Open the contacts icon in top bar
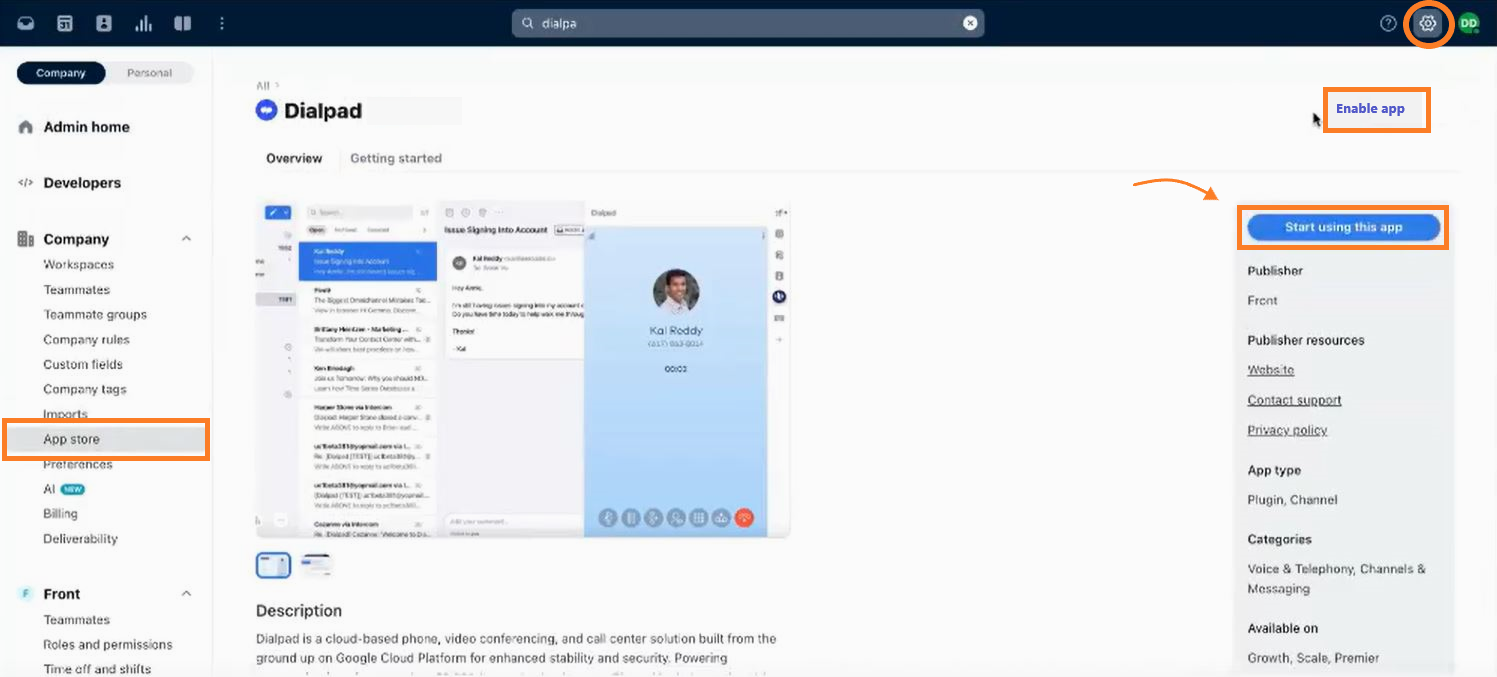 104,23
